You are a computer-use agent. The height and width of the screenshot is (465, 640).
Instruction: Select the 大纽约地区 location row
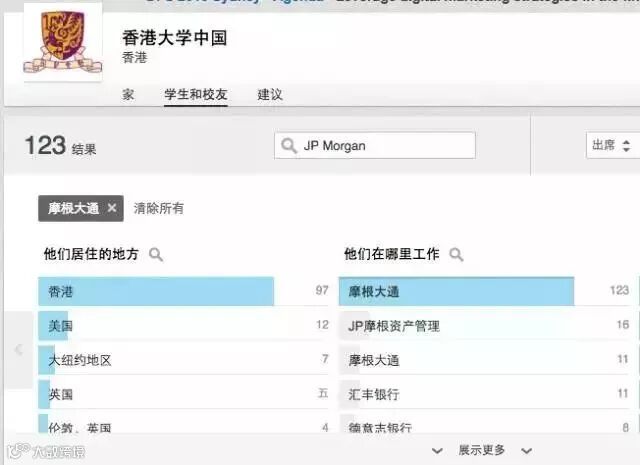(x=184, y=360)
